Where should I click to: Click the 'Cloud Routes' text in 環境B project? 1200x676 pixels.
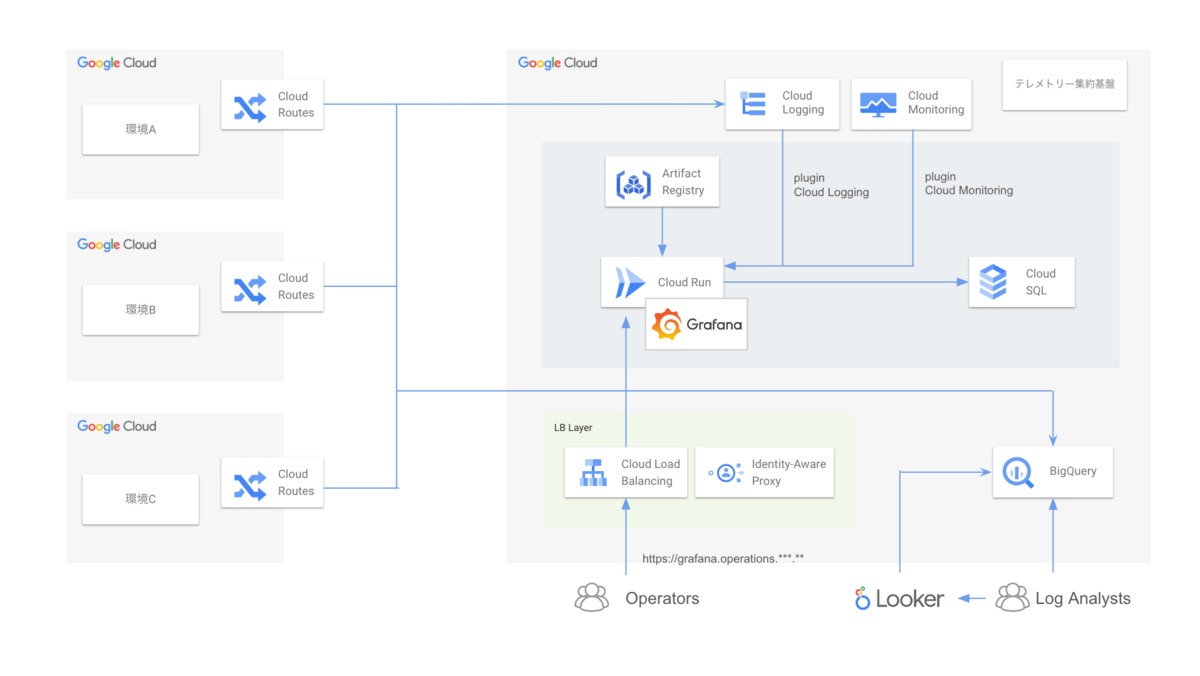click(x=296, y=287)
